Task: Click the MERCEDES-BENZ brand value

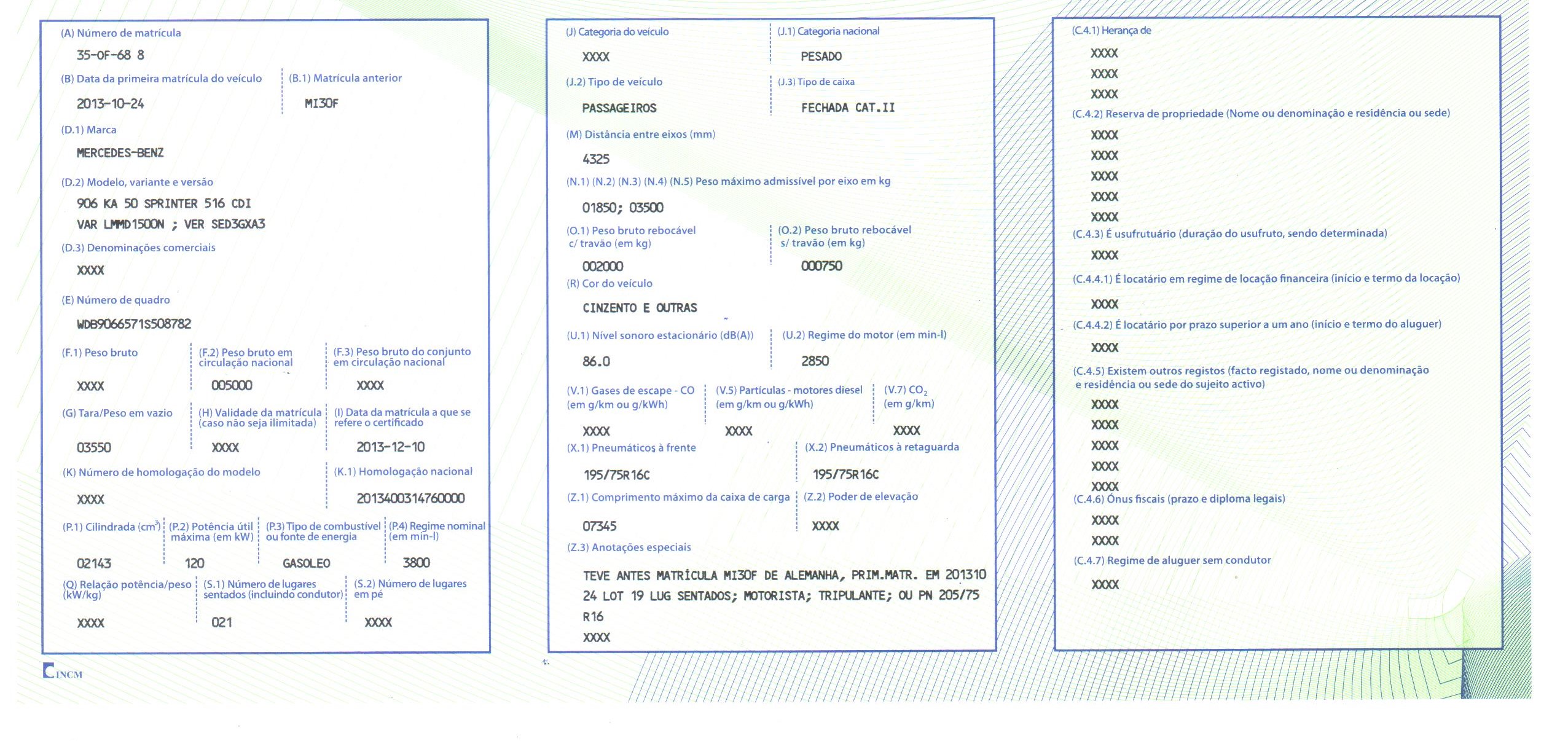Action: (120, 153)
